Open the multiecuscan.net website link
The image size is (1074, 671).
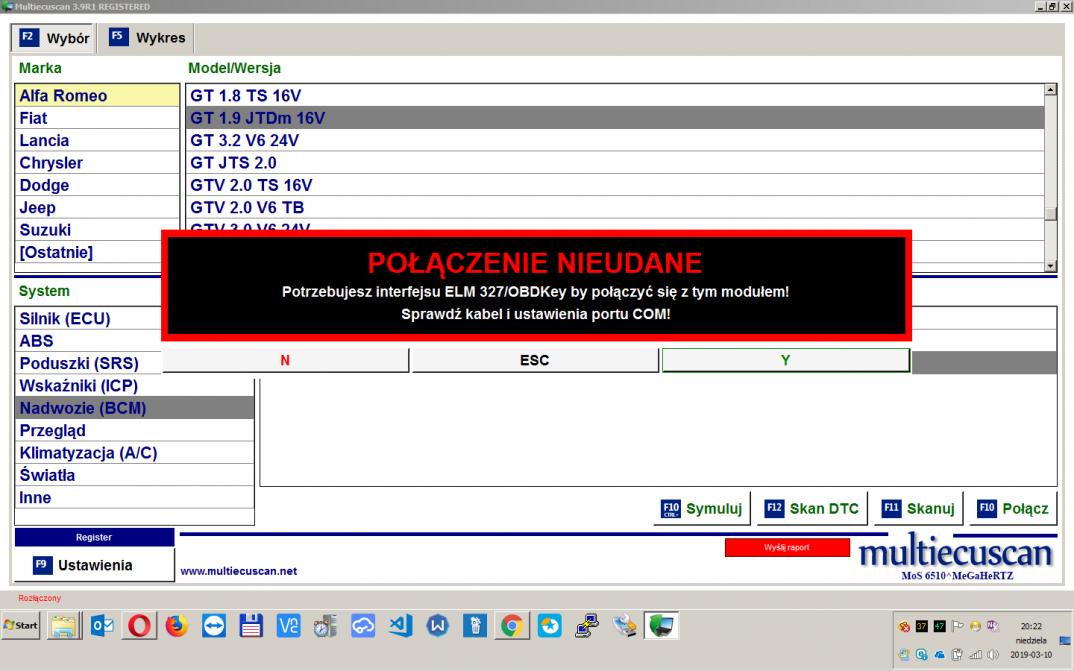click(238, 572)
